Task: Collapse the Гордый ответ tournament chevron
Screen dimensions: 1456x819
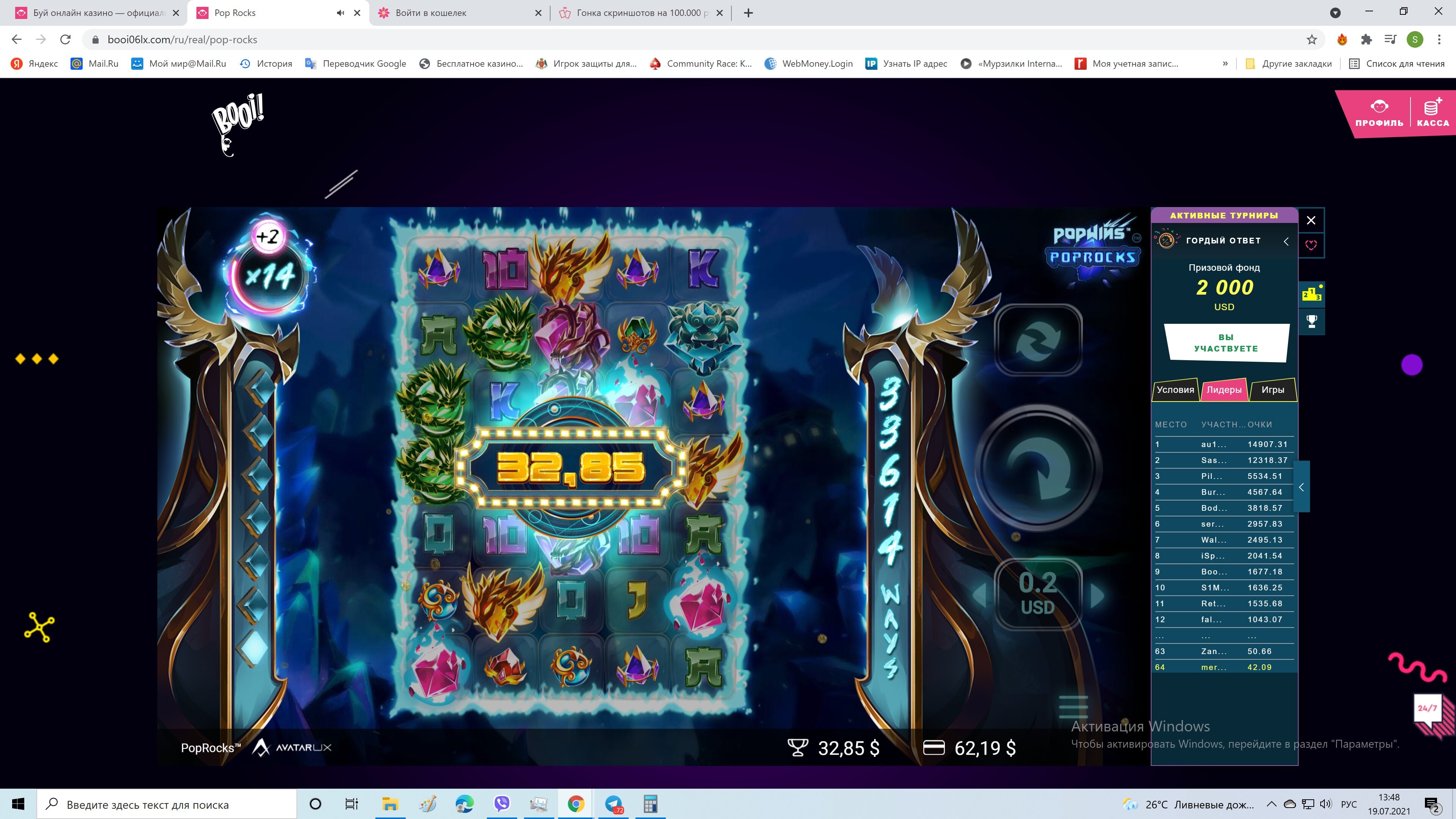Action: 1286,242
